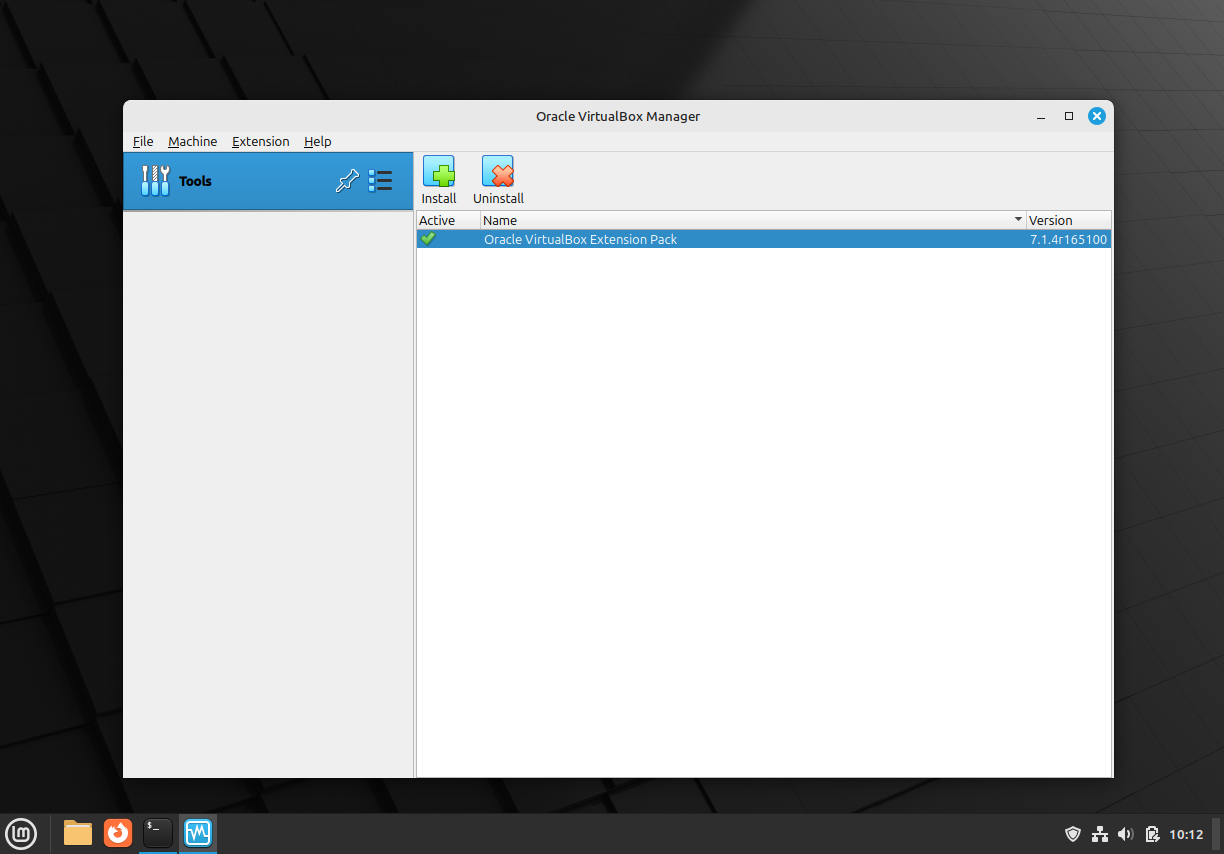This screenshot has height=854, width=1224.
Task: Click the green active checkmark
Action: tap(428, 239)
